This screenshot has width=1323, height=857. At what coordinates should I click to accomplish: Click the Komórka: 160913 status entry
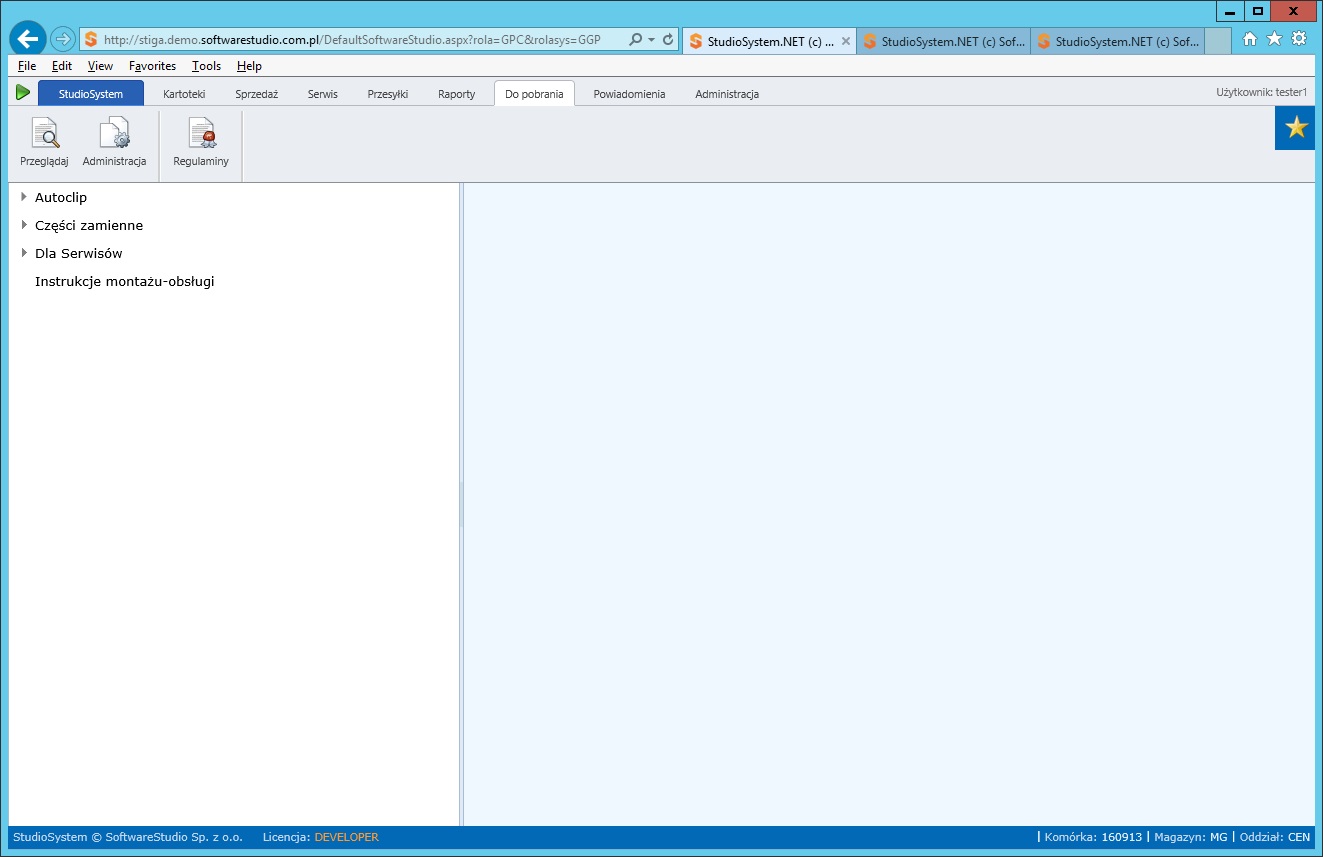tap(1093, 837)
